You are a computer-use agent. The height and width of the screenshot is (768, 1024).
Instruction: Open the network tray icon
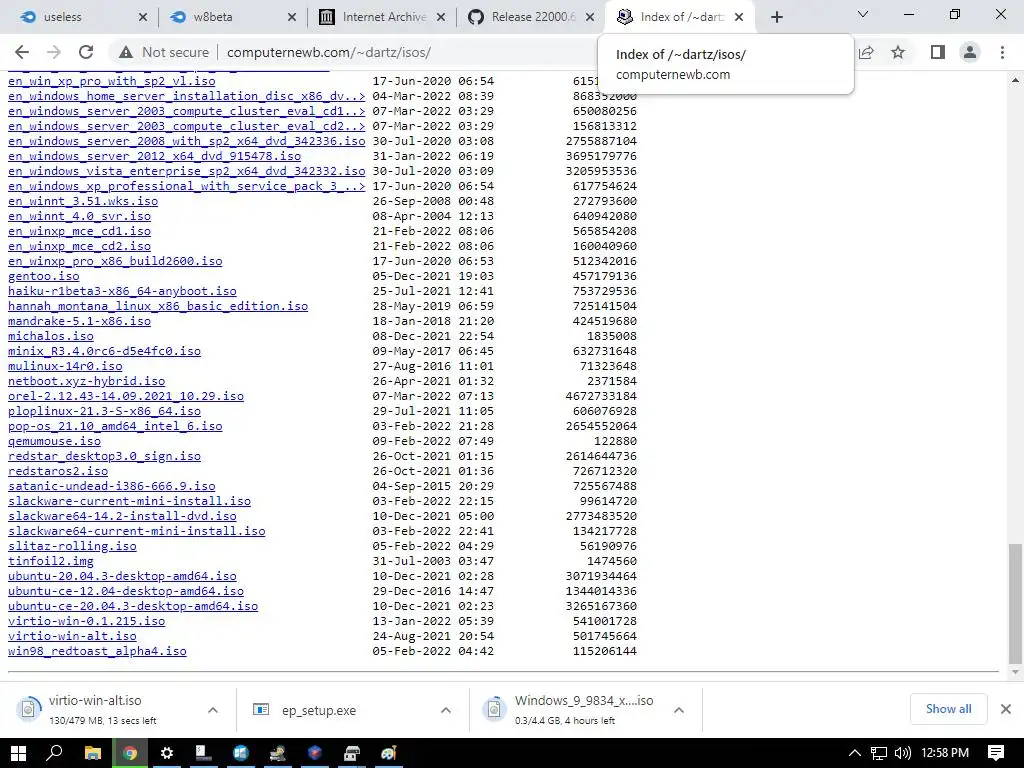click(879, 754)
